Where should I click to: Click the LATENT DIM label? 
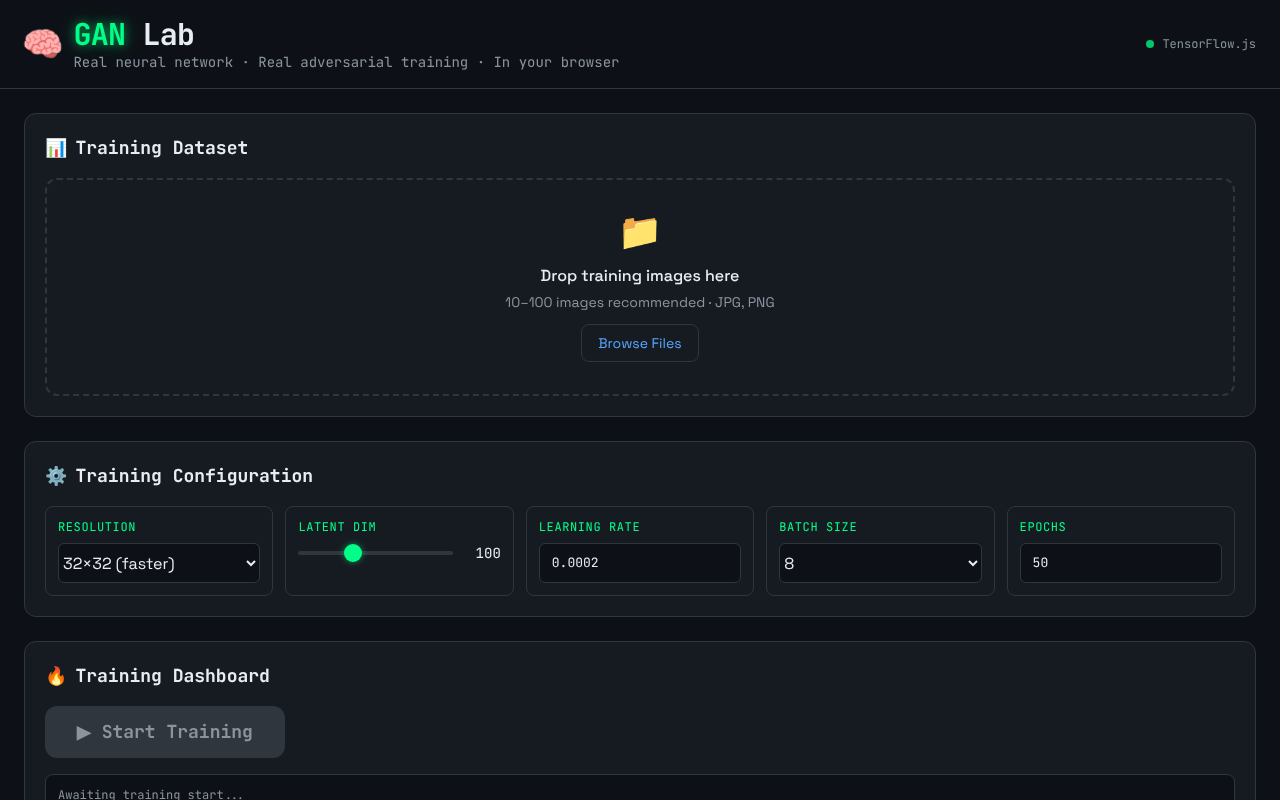coord(338,527)
